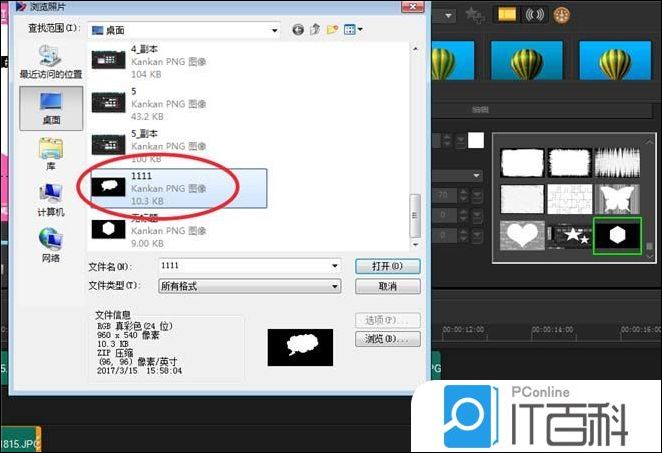Click the stepper beside value 70
Viewport: 662px width, 453px height.
point(464,195)
